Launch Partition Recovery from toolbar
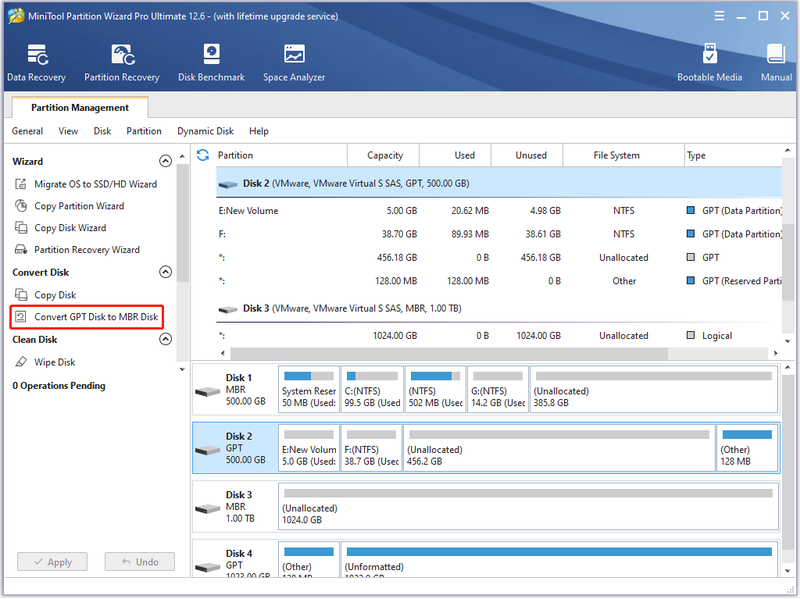Image resolution: width=800 pixels, height=599 pixels. [122, 63]
